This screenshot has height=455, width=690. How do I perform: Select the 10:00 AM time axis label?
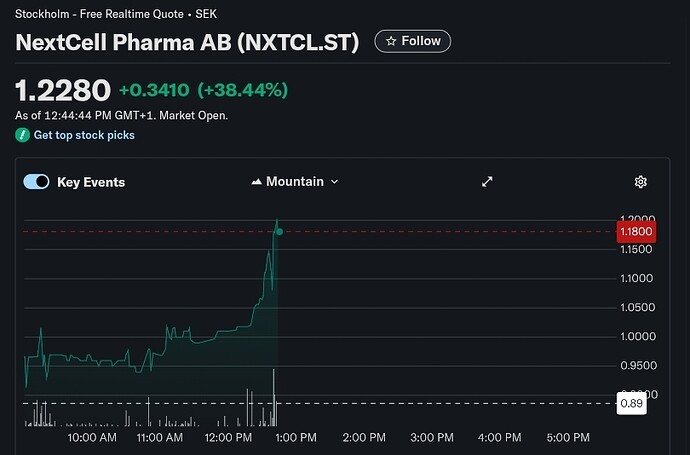(x=92, y=438)
